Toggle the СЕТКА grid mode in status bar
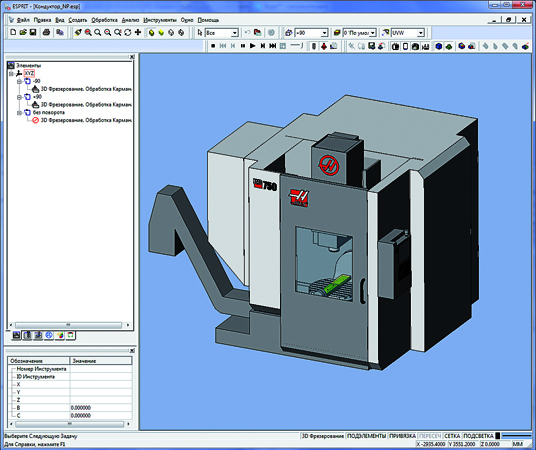Screen dimensions: 536x450 pyautogui.click(x=452, y=436)
